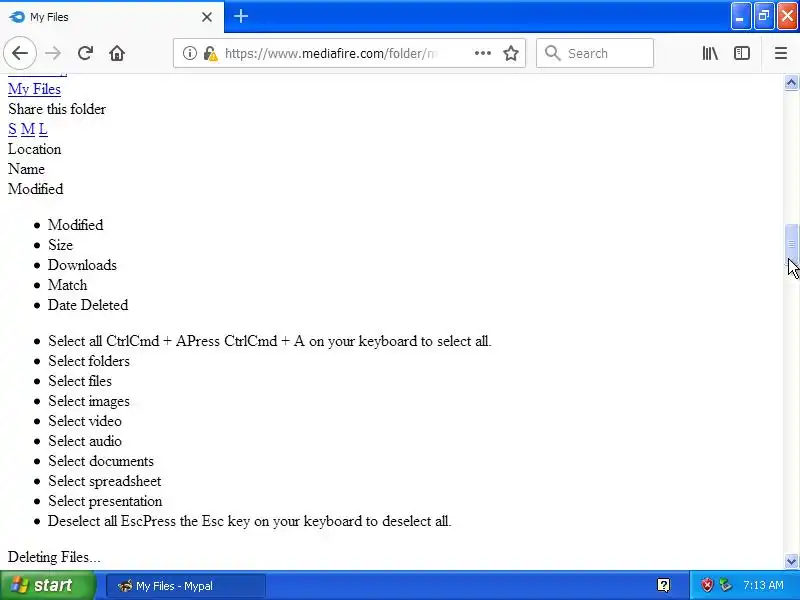
Task: Click Select images entry
Action: click(x=89, y=401)
